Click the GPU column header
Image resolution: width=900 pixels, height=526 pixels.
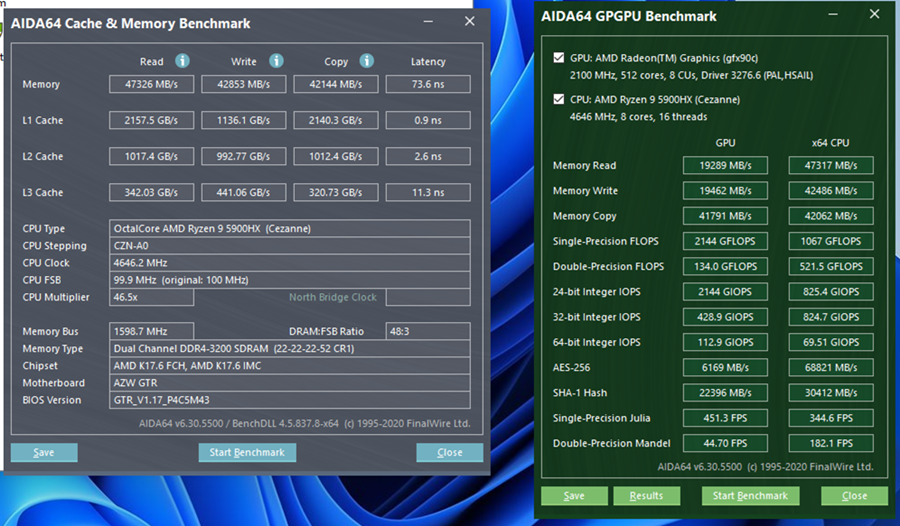(726, 142)
